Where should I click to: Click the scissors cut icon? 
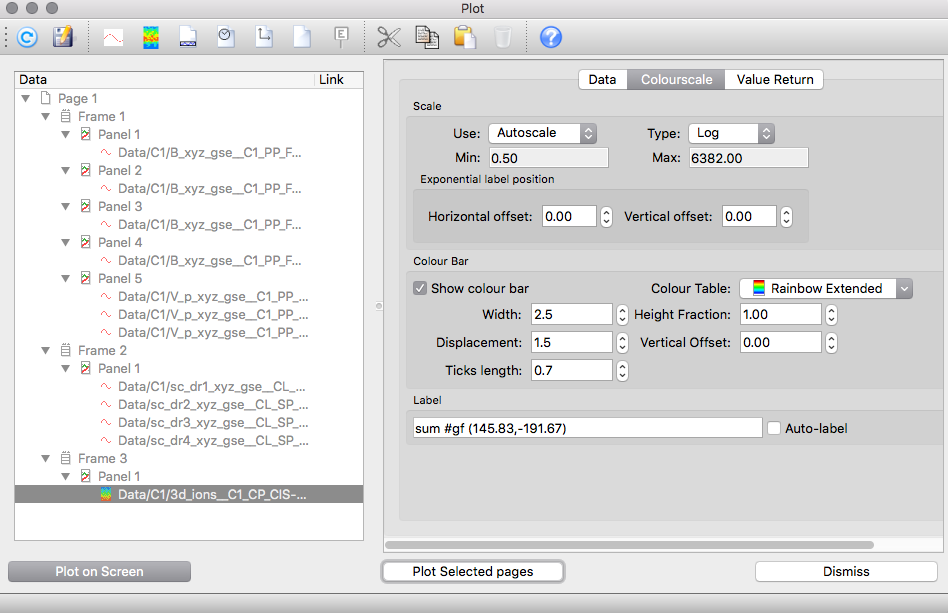pyautogui.click(x=389, y=38)
